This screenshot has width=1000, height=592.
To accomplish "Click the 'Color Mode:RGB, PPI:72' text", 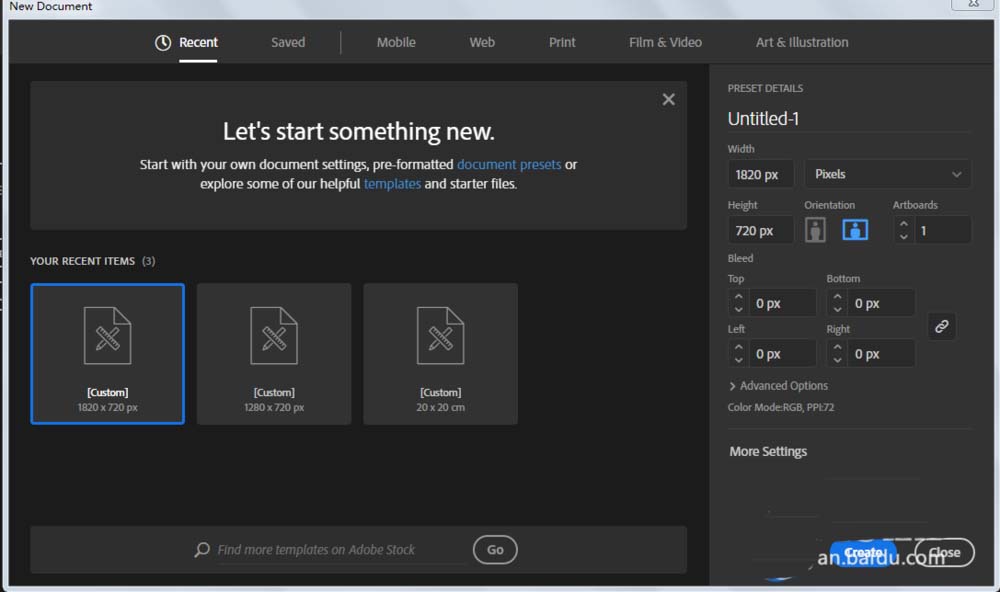I will click(781, 408).
